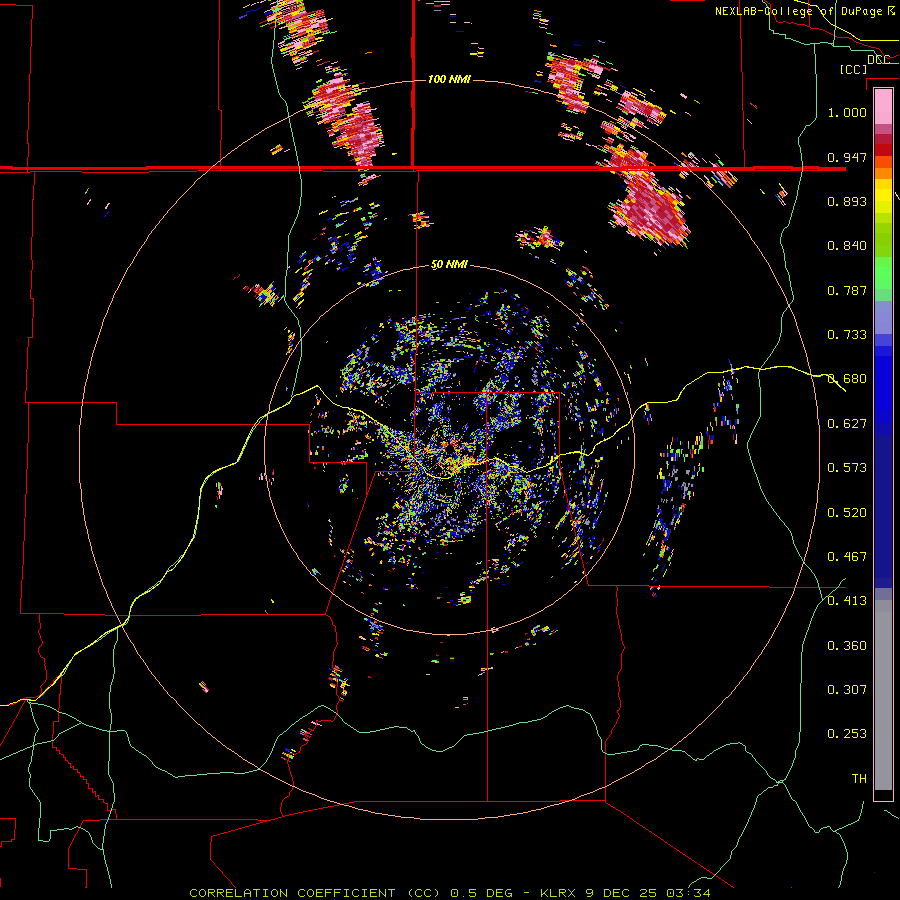Select the 0.840 scale value

click(847, 246)
